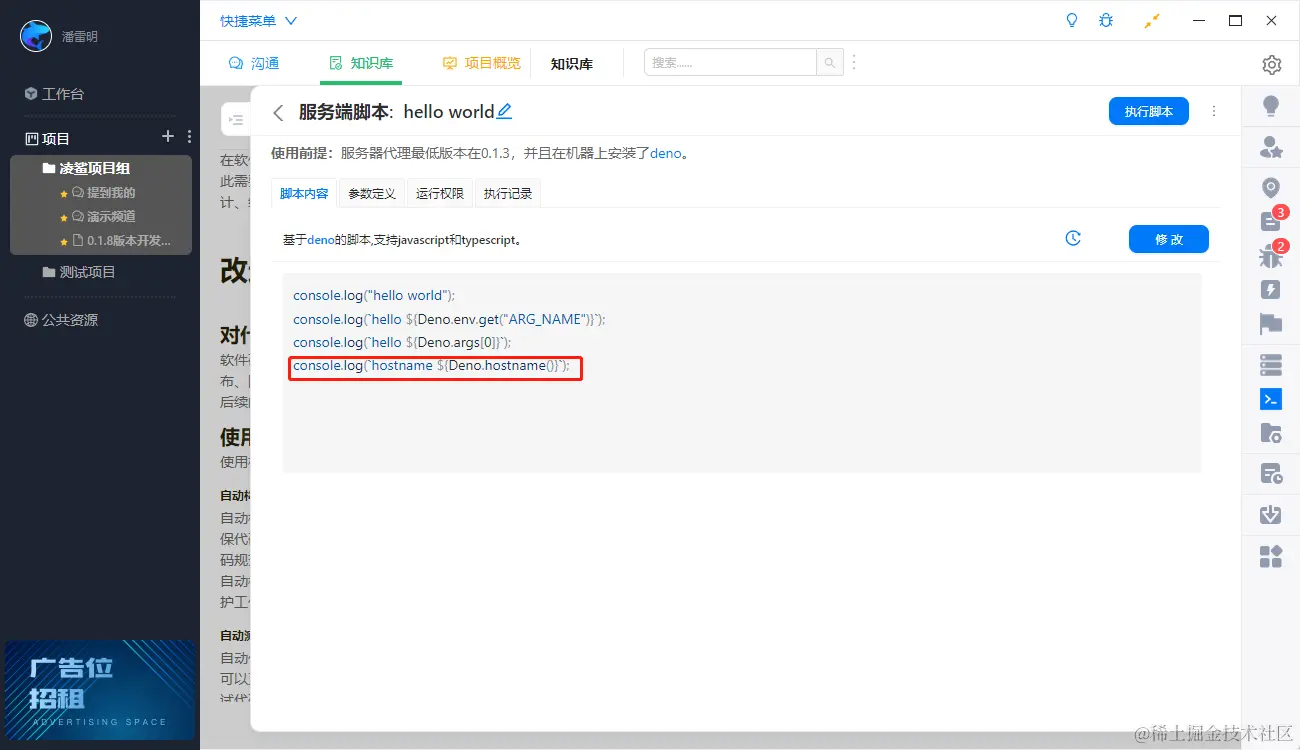Click the blue bug icon in the title bar
The image size is (1300, 750).
pos(1105,20)
